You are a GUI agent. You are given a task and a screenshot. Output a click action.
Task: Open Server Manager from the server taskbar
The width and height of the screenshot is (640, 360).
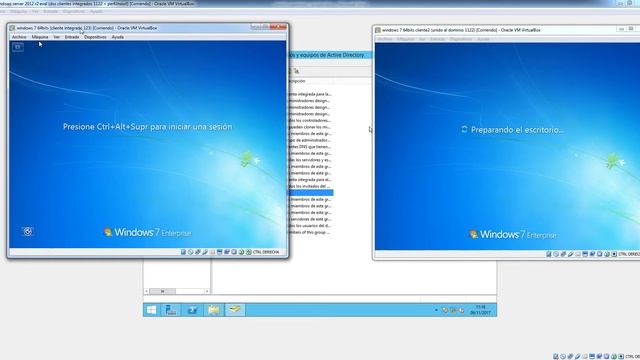click(171, 310)
